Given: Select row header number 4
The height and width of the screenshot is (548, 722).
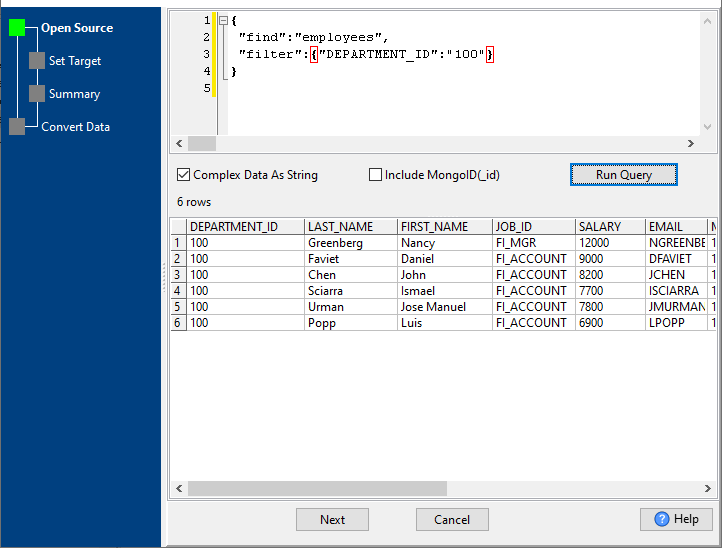Looking at the screenshot, I should pos(178,291).
